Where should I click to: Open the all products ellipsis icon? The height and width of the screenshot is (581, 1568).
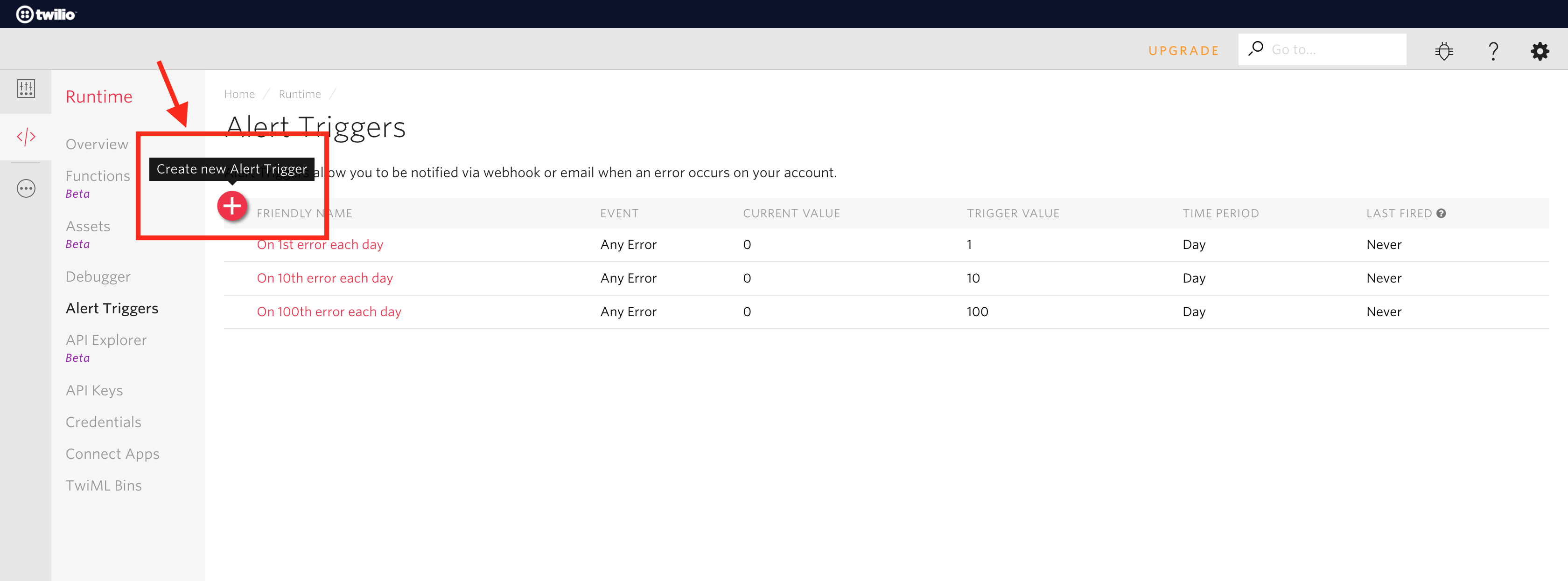point(26,188)
